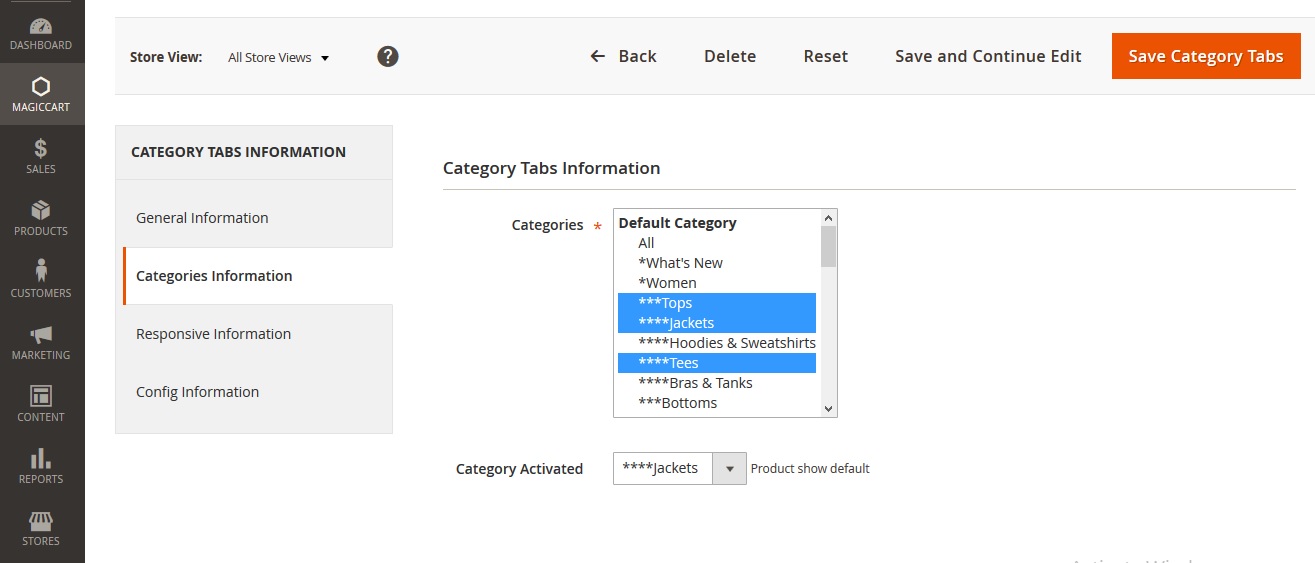Open the Stores storefront icon

pos(41,522)
